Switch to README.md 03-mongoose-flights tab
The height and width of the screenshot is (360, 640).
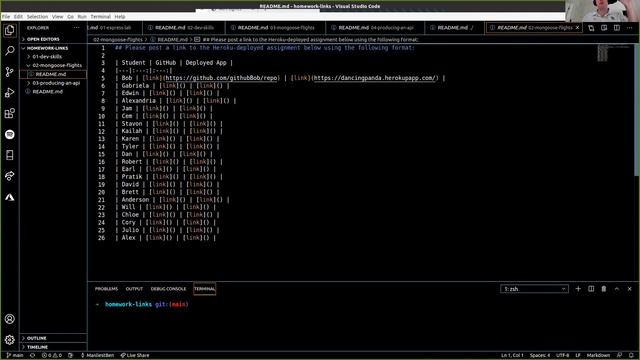click(276, 28)
